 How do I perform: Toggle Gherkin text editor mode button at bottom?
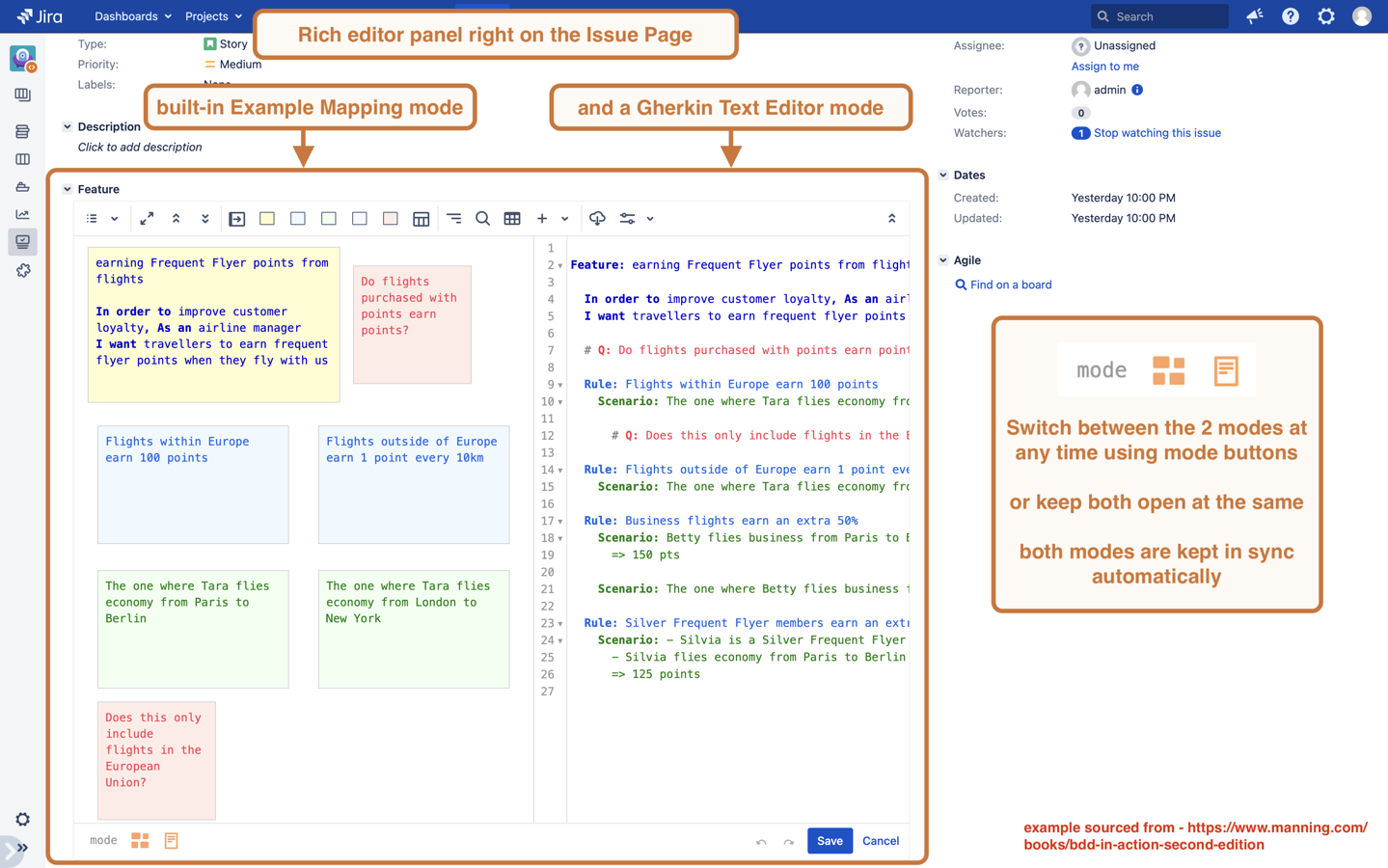[171, 841]
